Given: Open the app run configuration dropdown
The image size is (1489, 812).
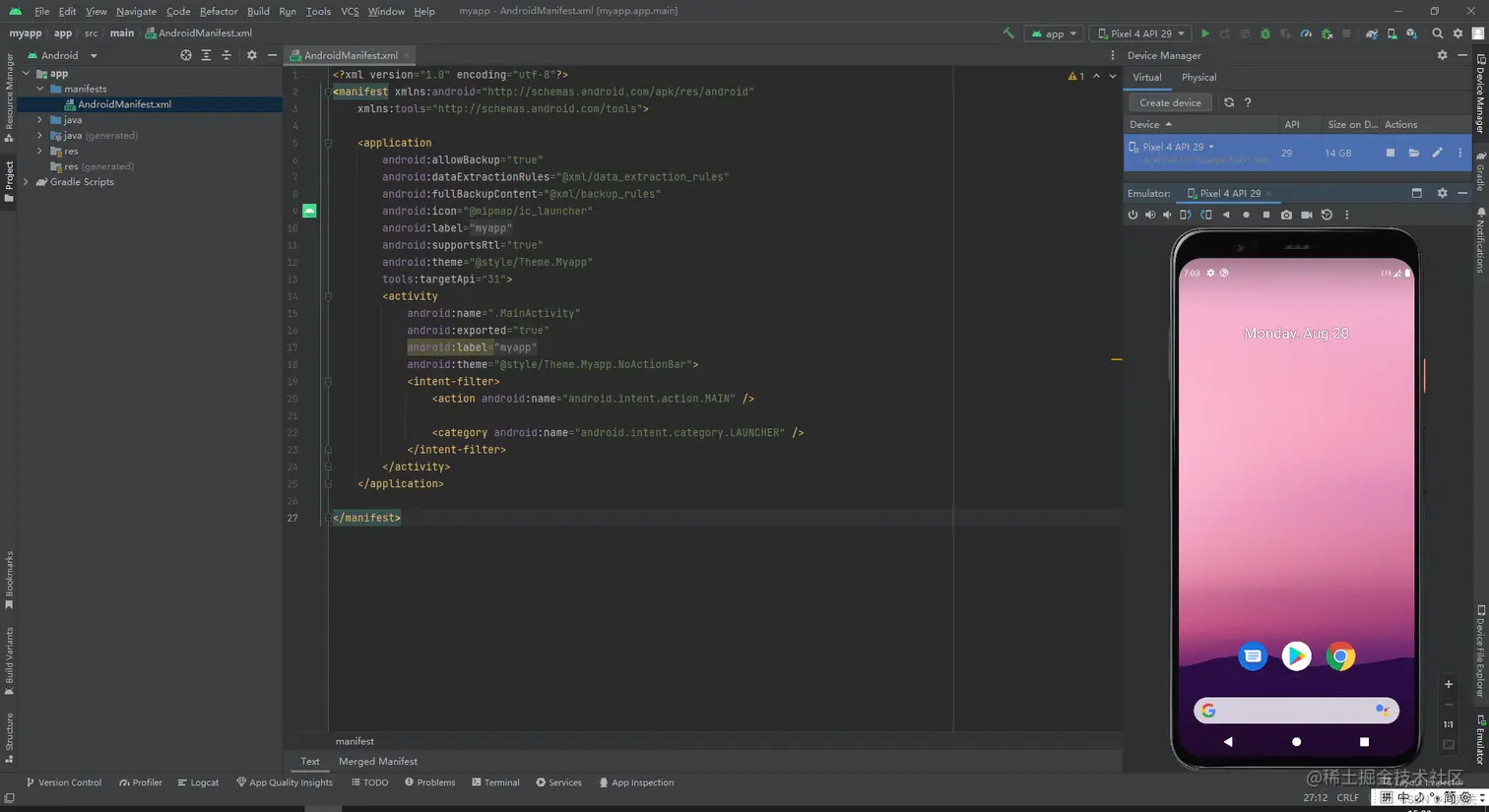Looking at the screenshot, I should (1054, 33).
